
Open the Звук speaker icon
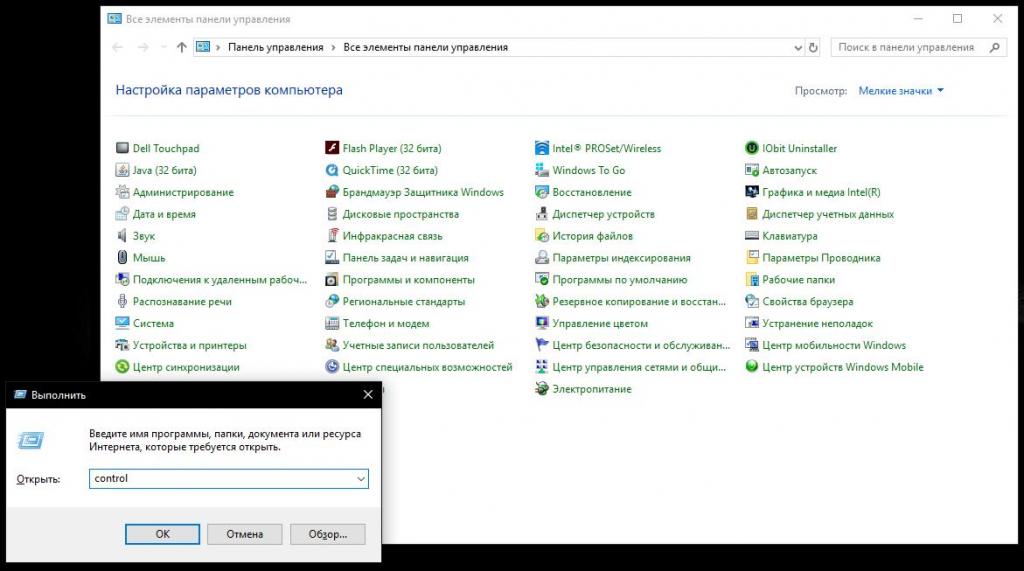pos(122,236)
